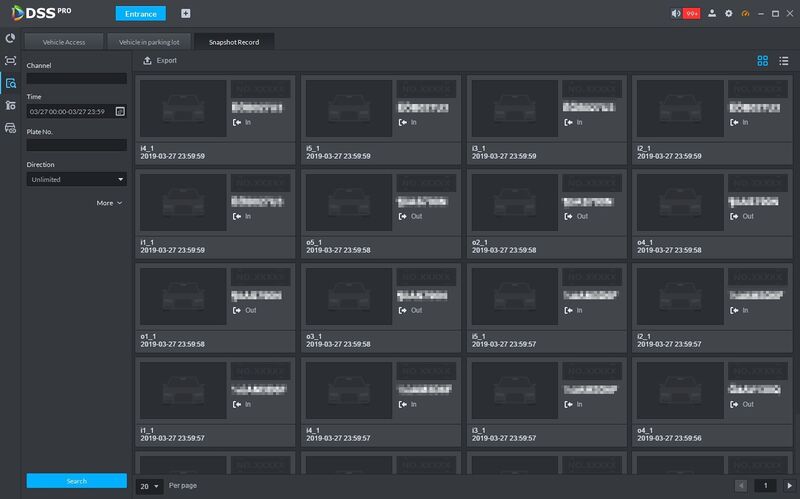Click the i2_1 label dated 23:59:59

click(644, 148)
